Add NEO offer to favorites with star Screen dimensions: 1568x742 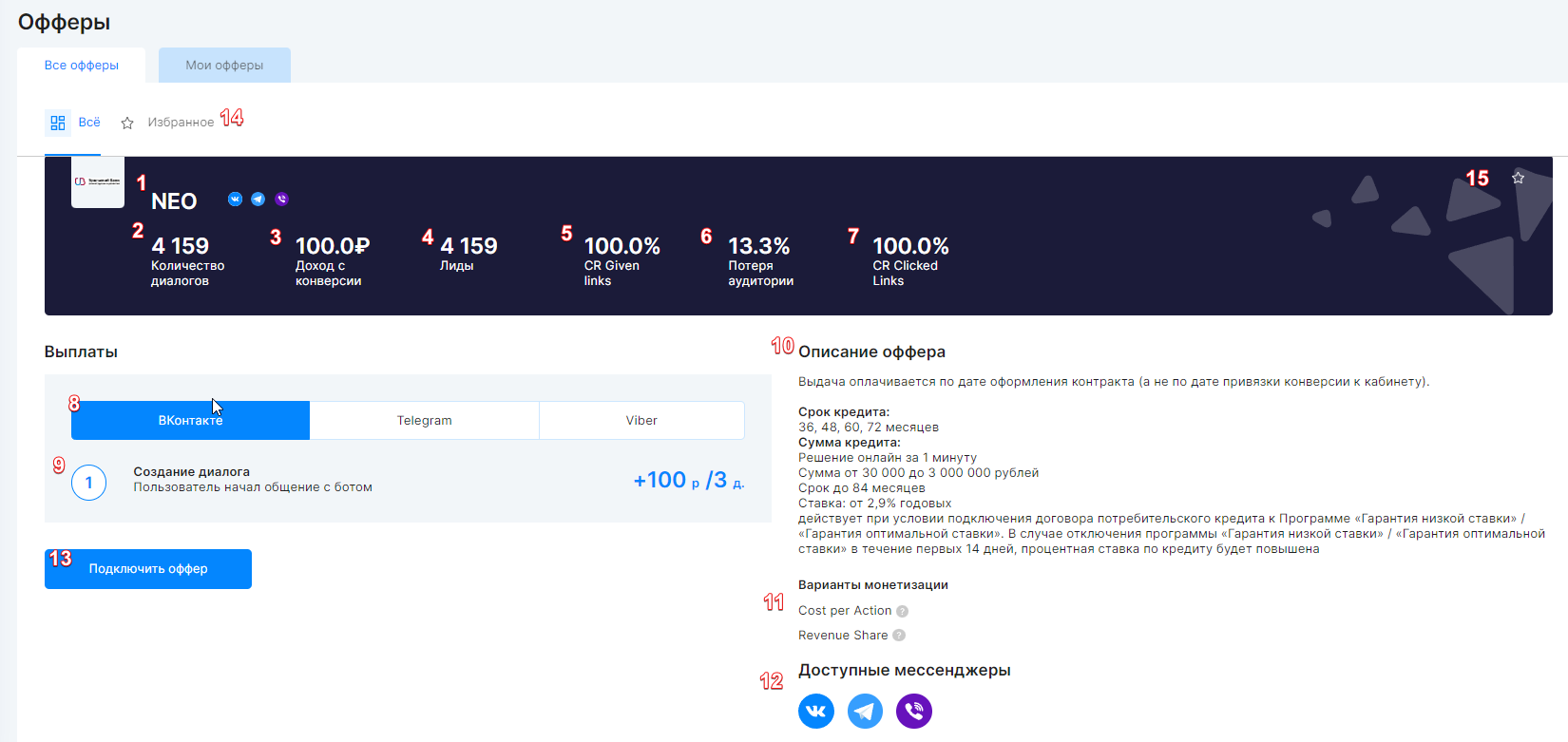point(1518,178)
